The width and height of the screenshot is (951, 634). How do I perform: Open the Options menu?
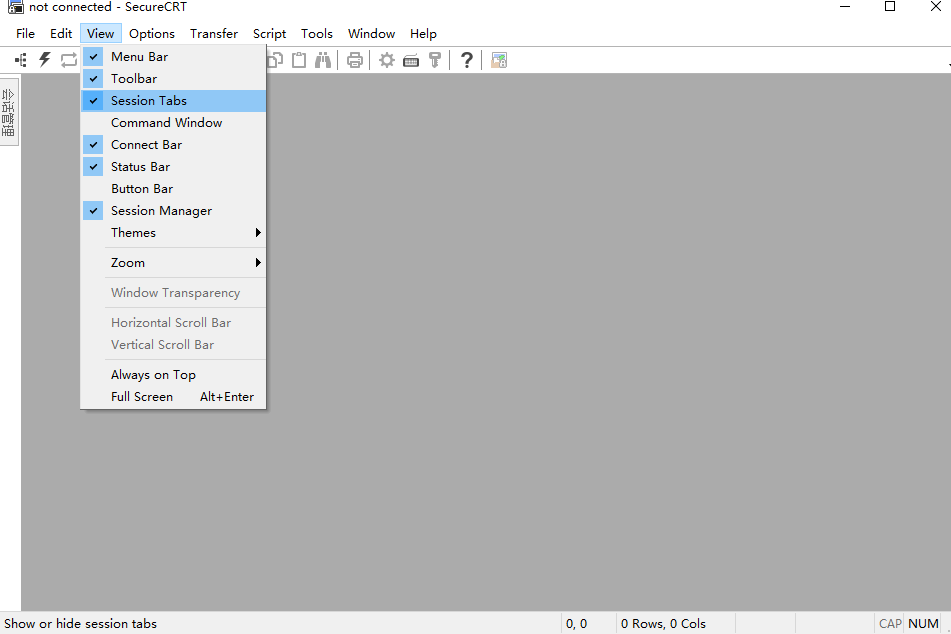pos(152,34)
